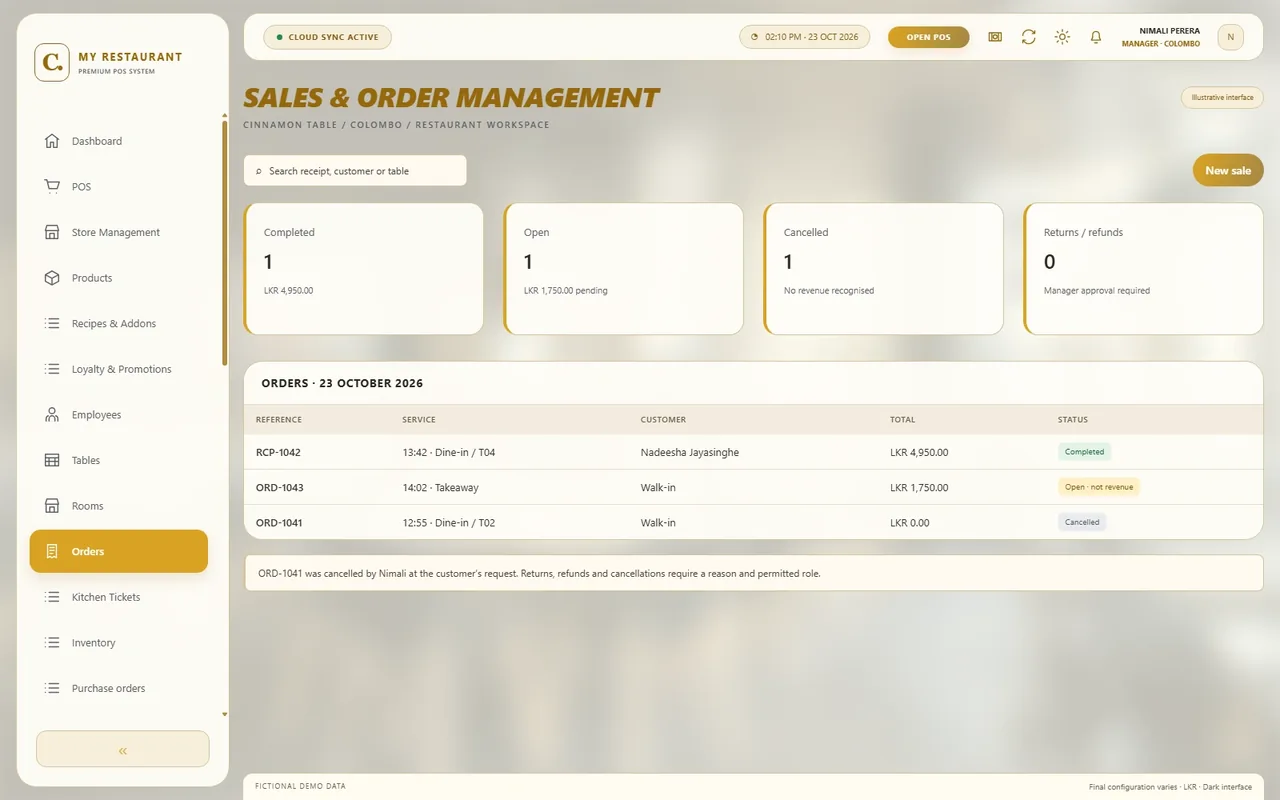Toggle the sun theme icon

(x=1062, y=37)
